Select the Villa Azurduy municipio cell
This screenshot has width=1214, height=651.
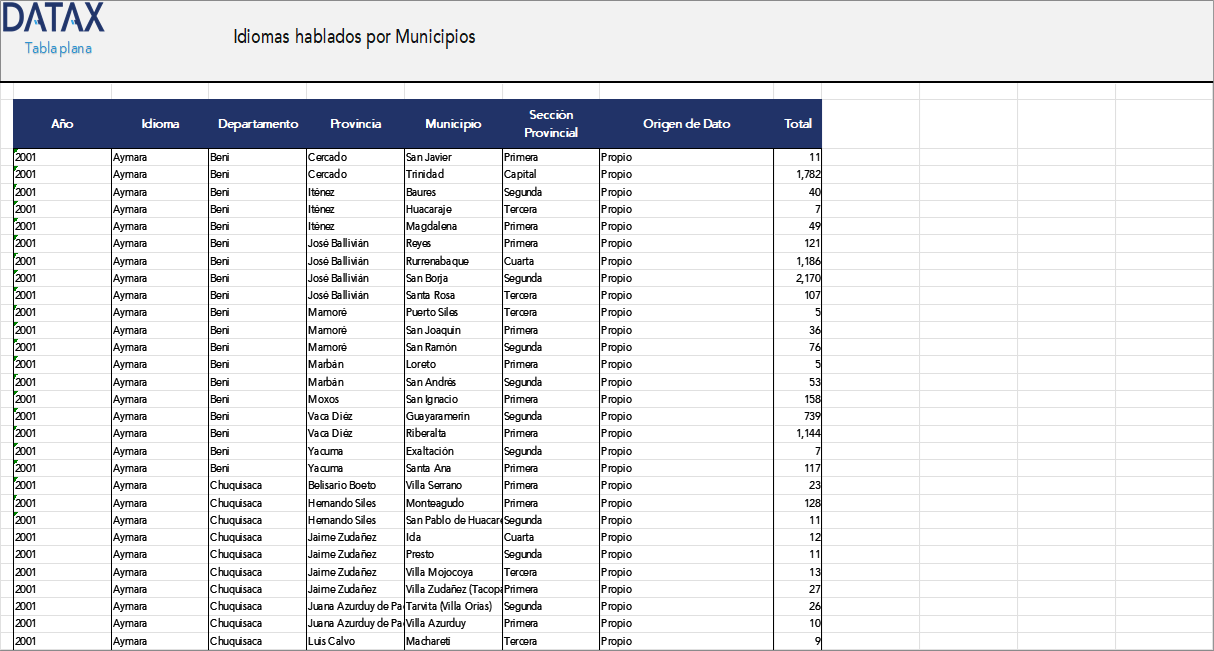click(x=453, y=623)
